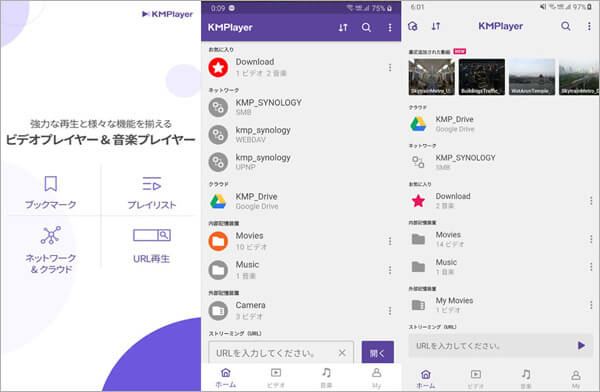Viewport: 600px width, 392px height.
Task: Open options for Camera folder
Action: [390, 310]
